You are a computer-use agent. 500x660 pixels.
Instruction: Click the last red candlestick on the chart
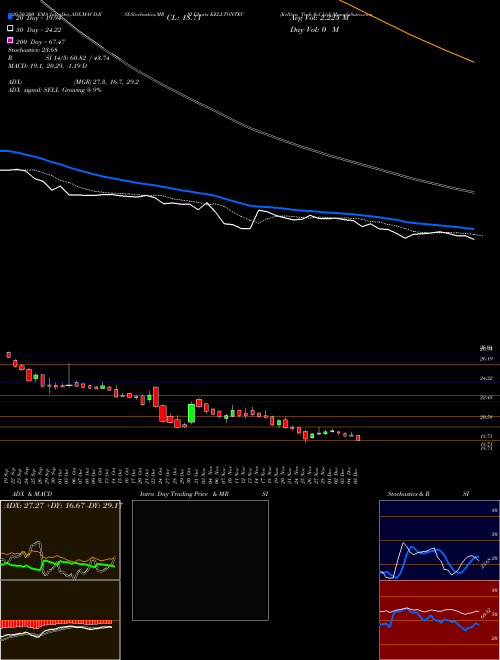coord(358,438)
